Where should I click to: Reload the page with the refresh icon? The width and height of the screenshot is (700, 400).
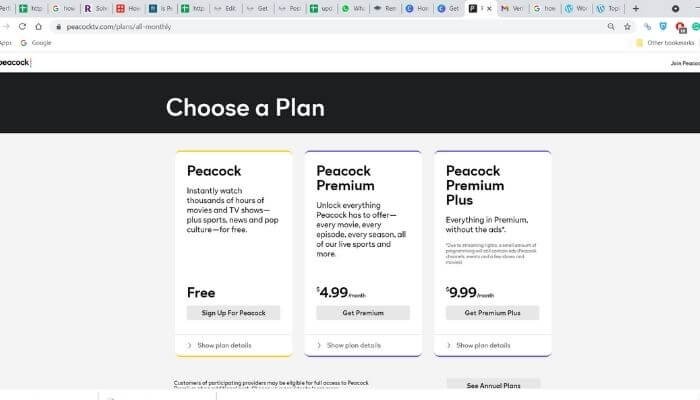(x=22, y=27)
